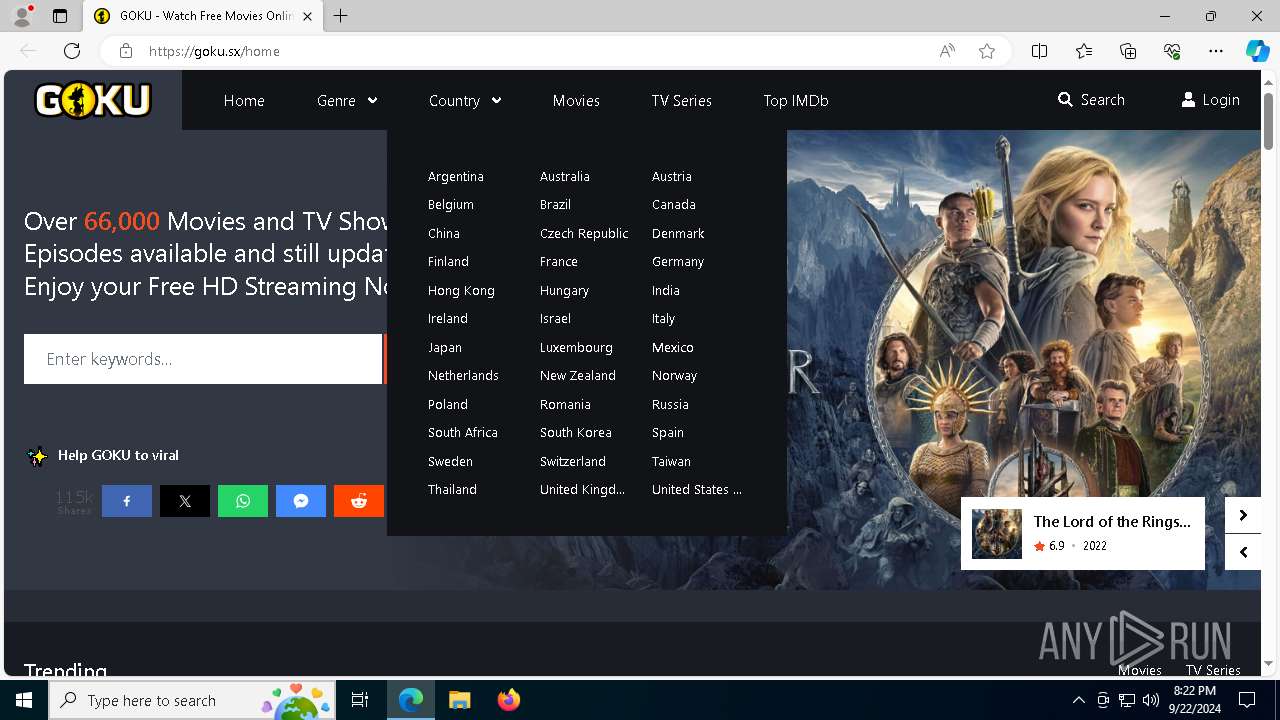This screenshot has height=720, width=1280.
Task: Open the Movies nav item
Action: point(576,100)
